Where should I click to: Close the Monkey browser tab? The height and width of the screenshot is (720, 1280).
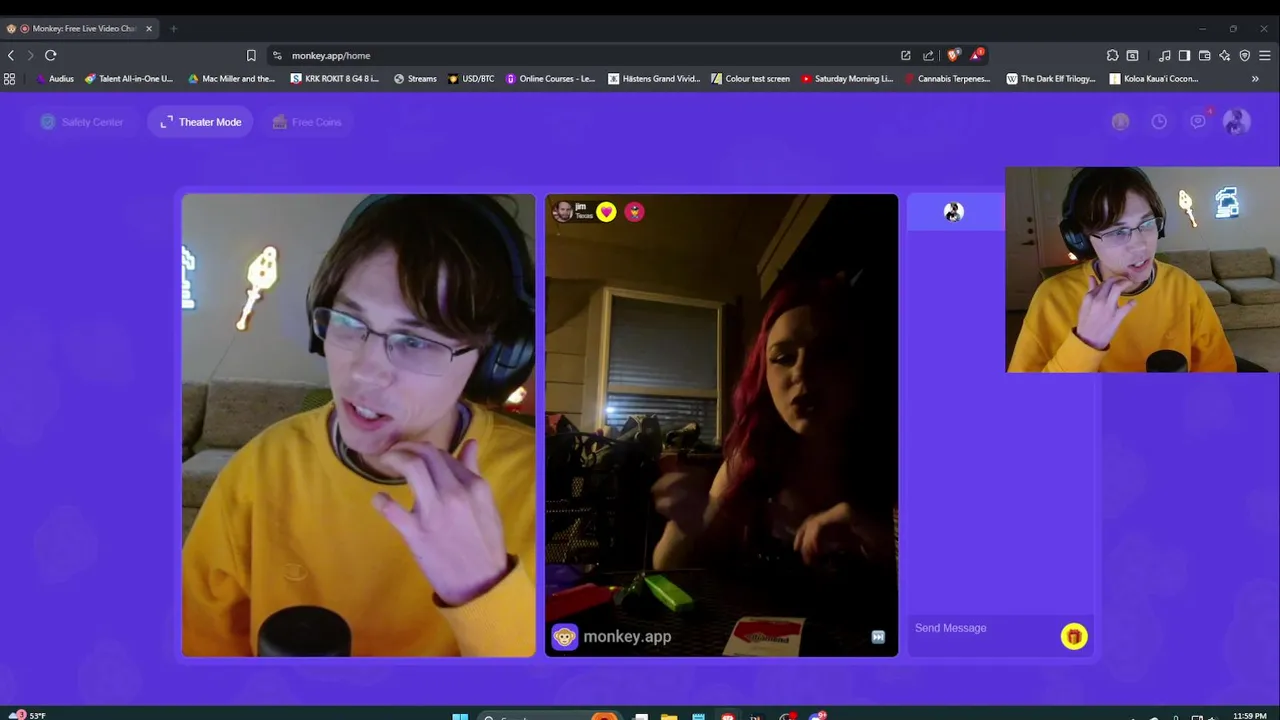(x=149, y=29)
